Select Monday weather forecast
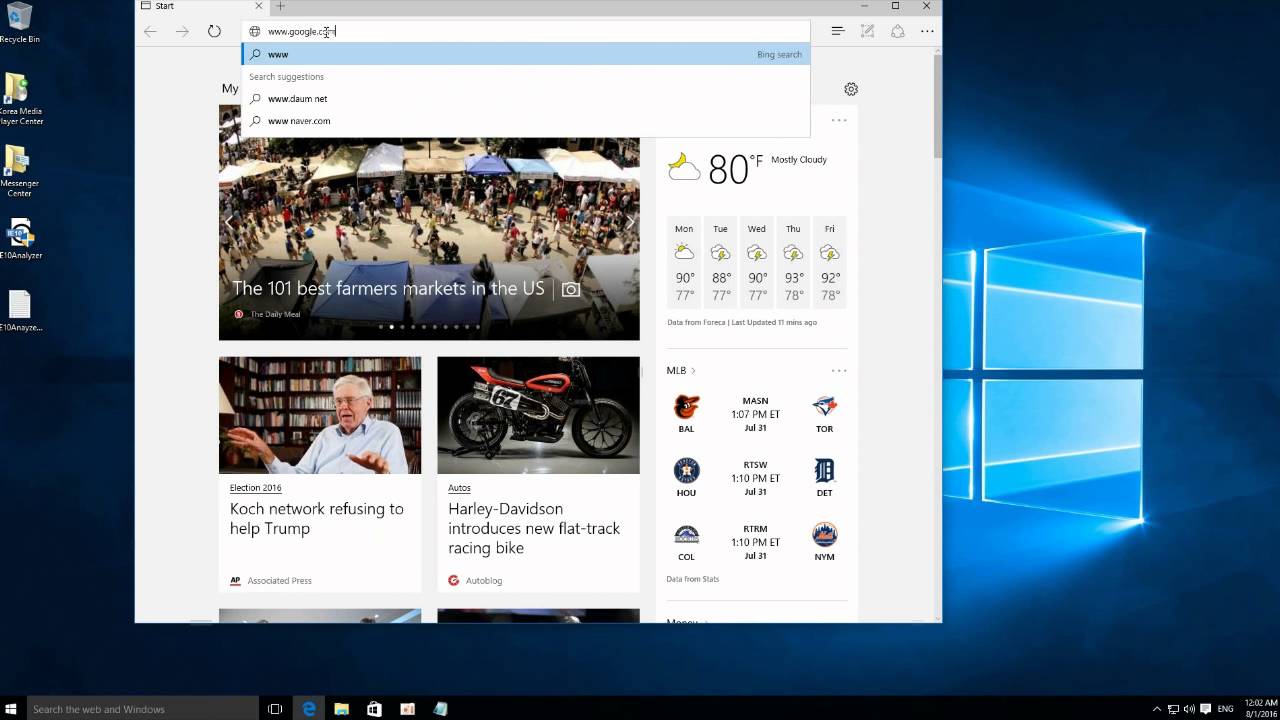This screenshot has width=1280, height=720. click(x=684, y=262)
